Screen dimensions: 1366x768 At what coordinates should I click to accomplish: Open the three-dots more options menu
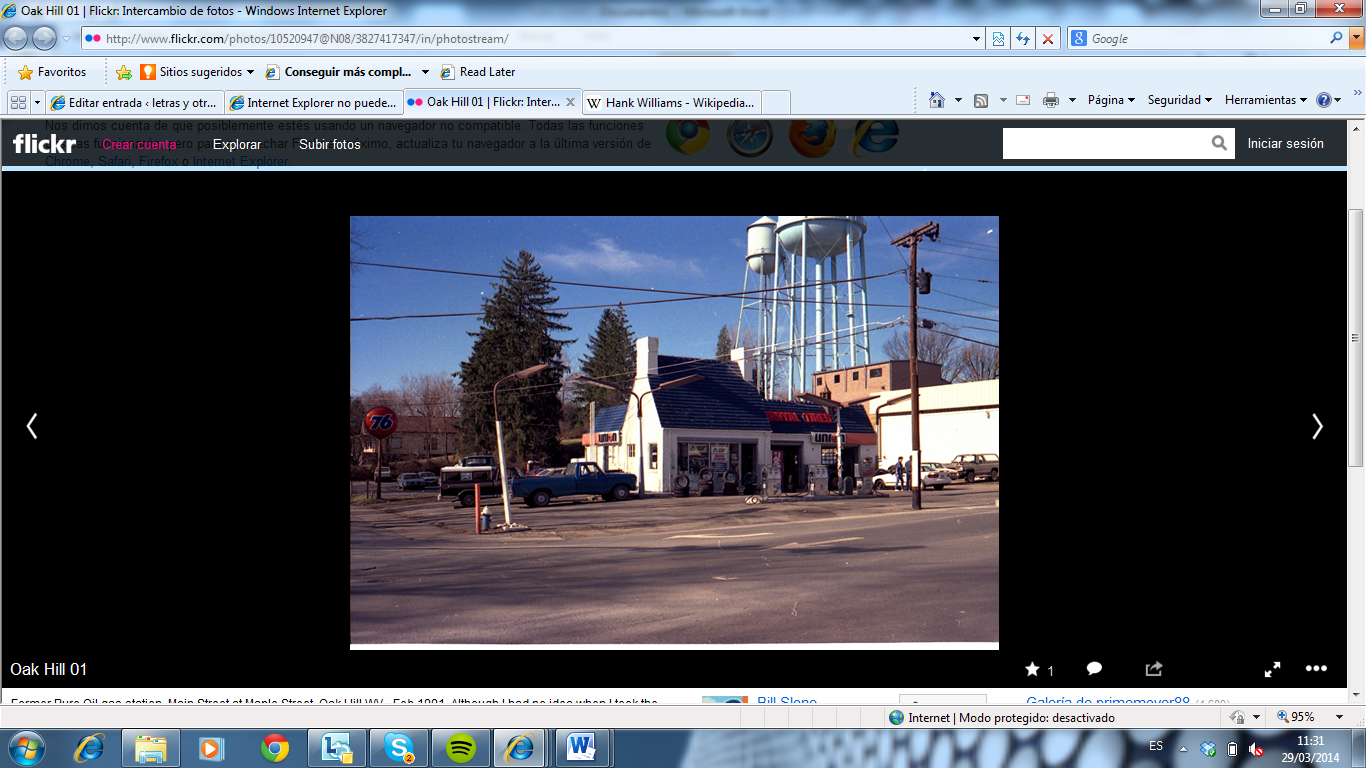[1316, 669]
